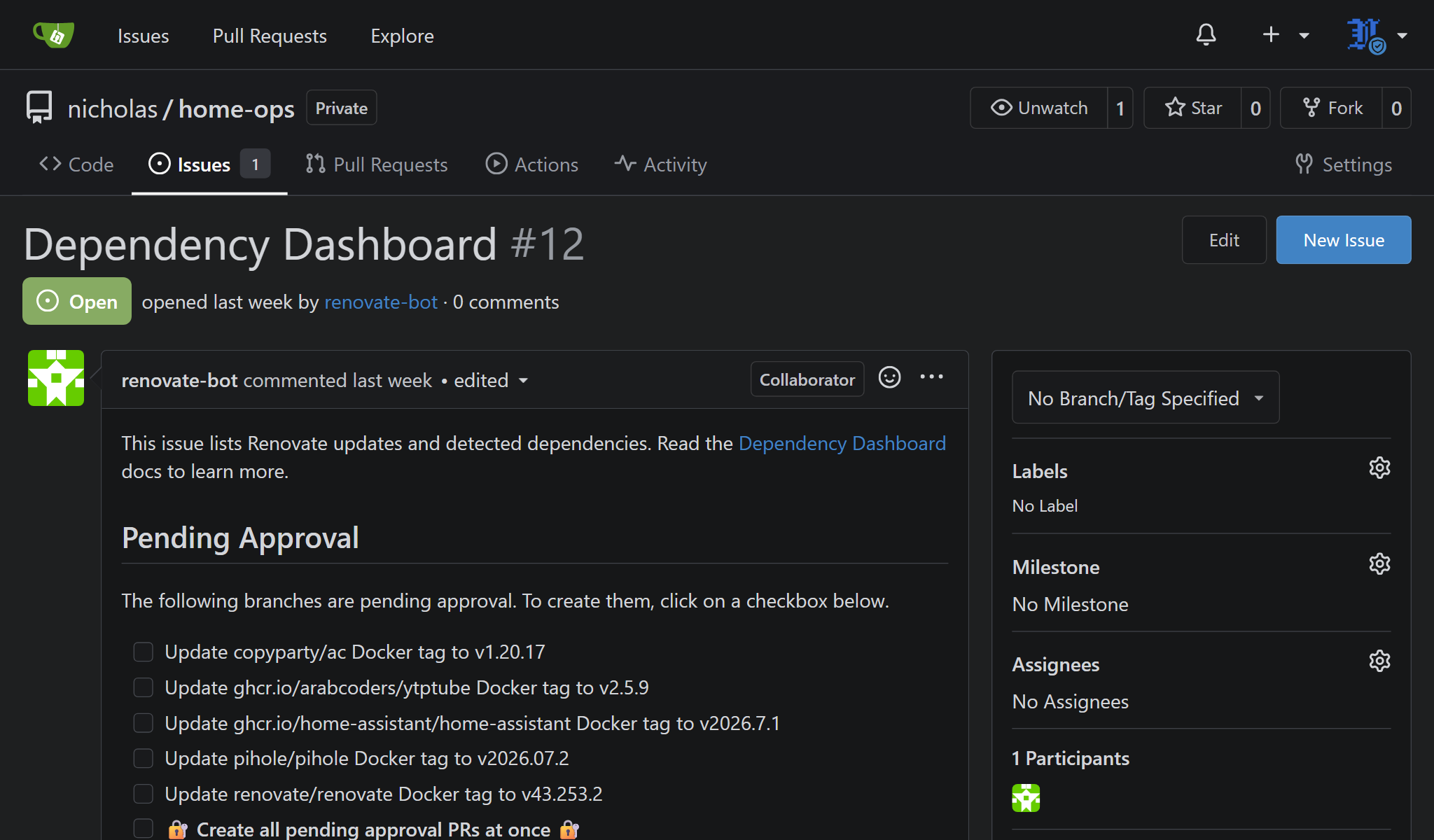Check Update renovate/renovate Docker tag checkbox

click(144, 794)
